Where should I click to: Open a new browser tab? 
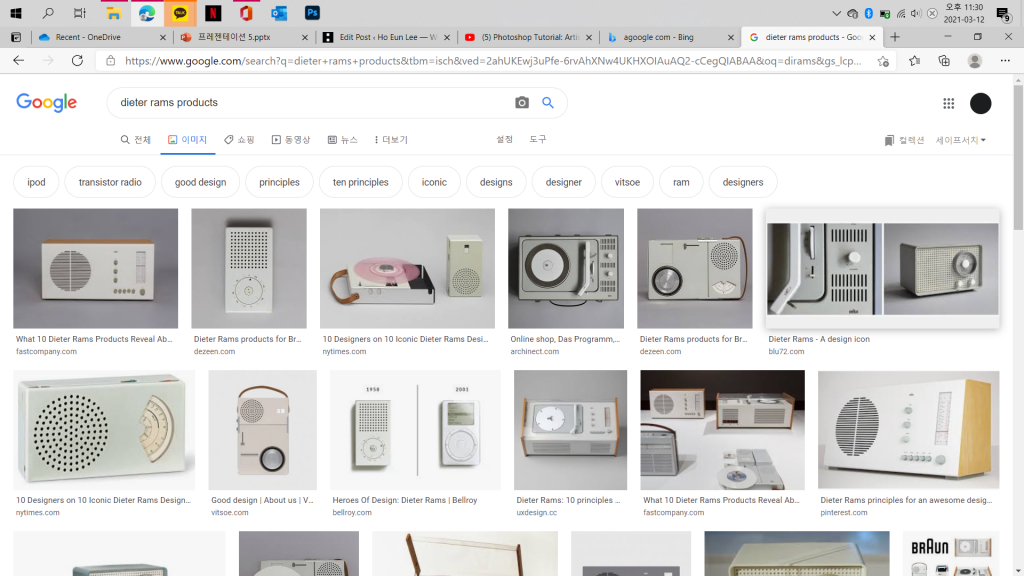coord(895,37)
